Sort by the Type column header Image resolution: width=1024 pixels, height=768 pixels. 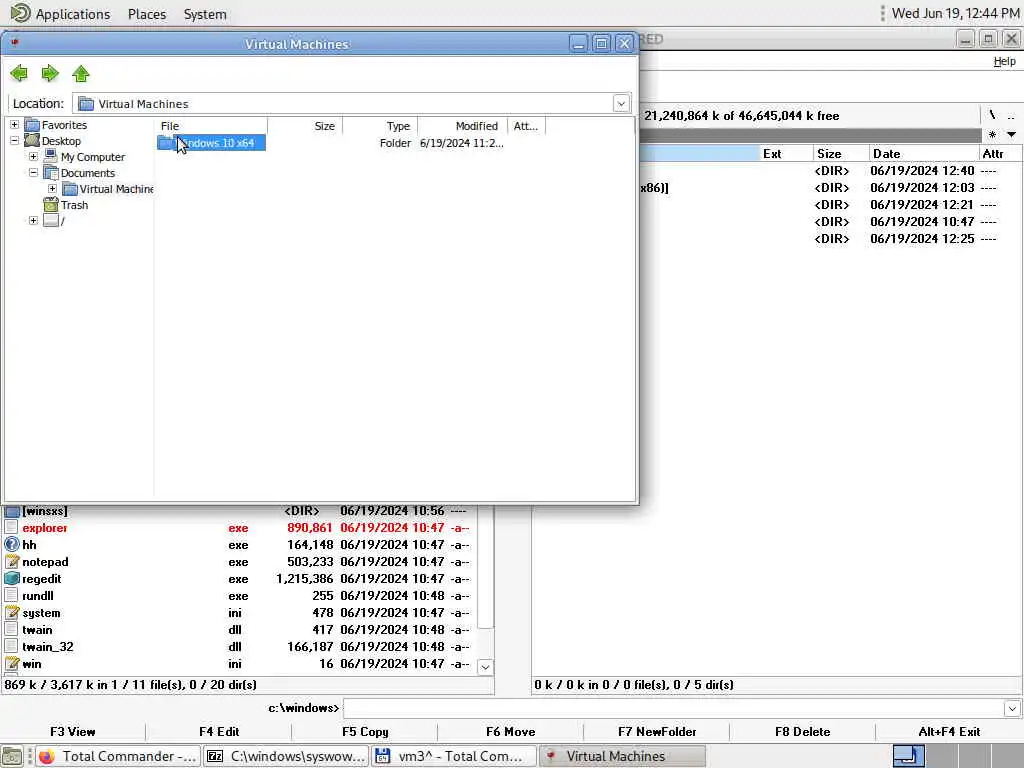tap(380, 125)
